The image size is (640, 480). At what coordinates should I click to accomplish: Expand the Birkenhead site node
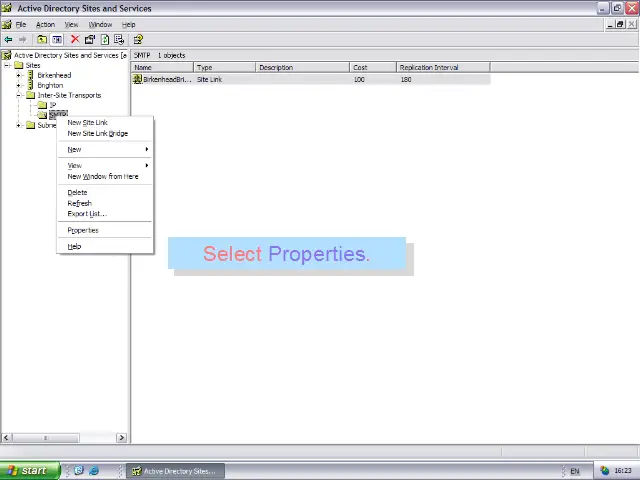pyautogui.click(x=18, y=75)
